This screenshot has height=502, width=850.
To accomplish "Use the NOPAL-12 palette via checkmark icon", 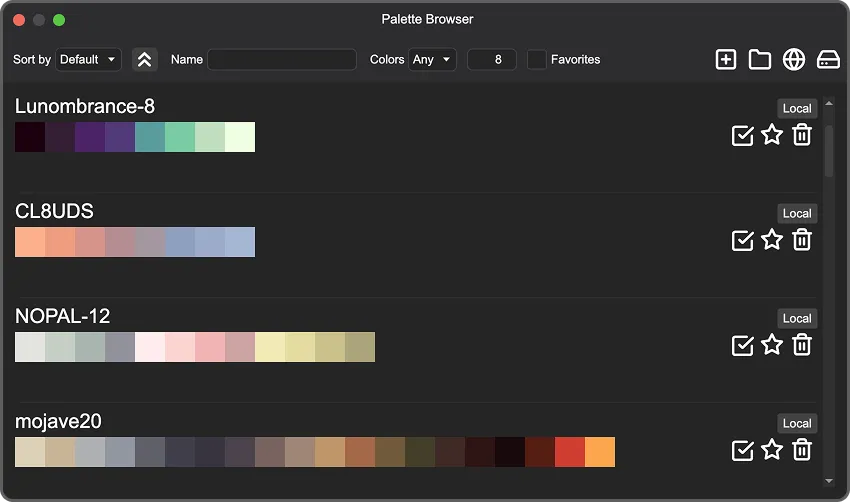I will point(742,345).
